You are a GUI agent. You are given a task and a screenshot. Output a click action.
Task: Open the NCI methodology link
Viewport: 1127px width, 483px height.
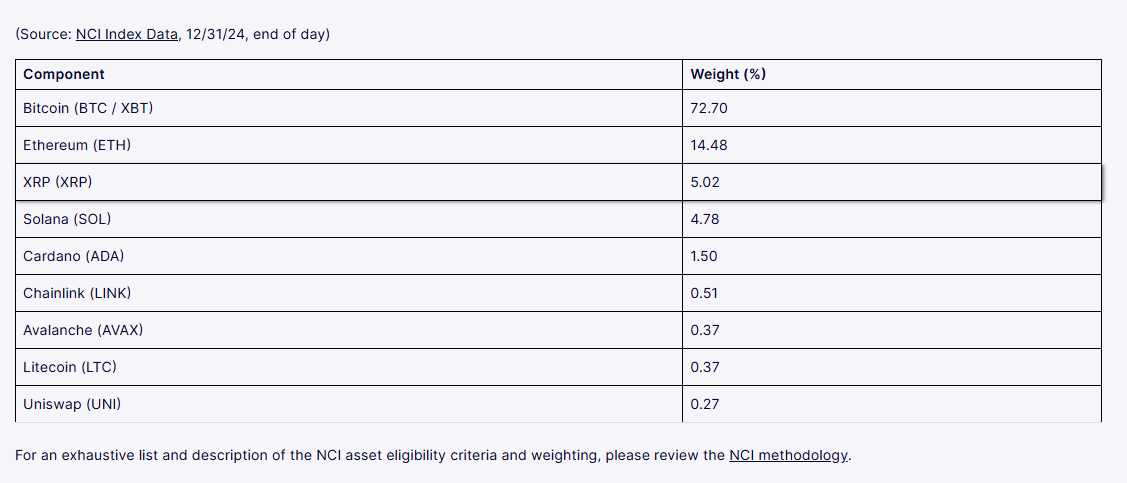pyautogui.click(x=788, y=455)
